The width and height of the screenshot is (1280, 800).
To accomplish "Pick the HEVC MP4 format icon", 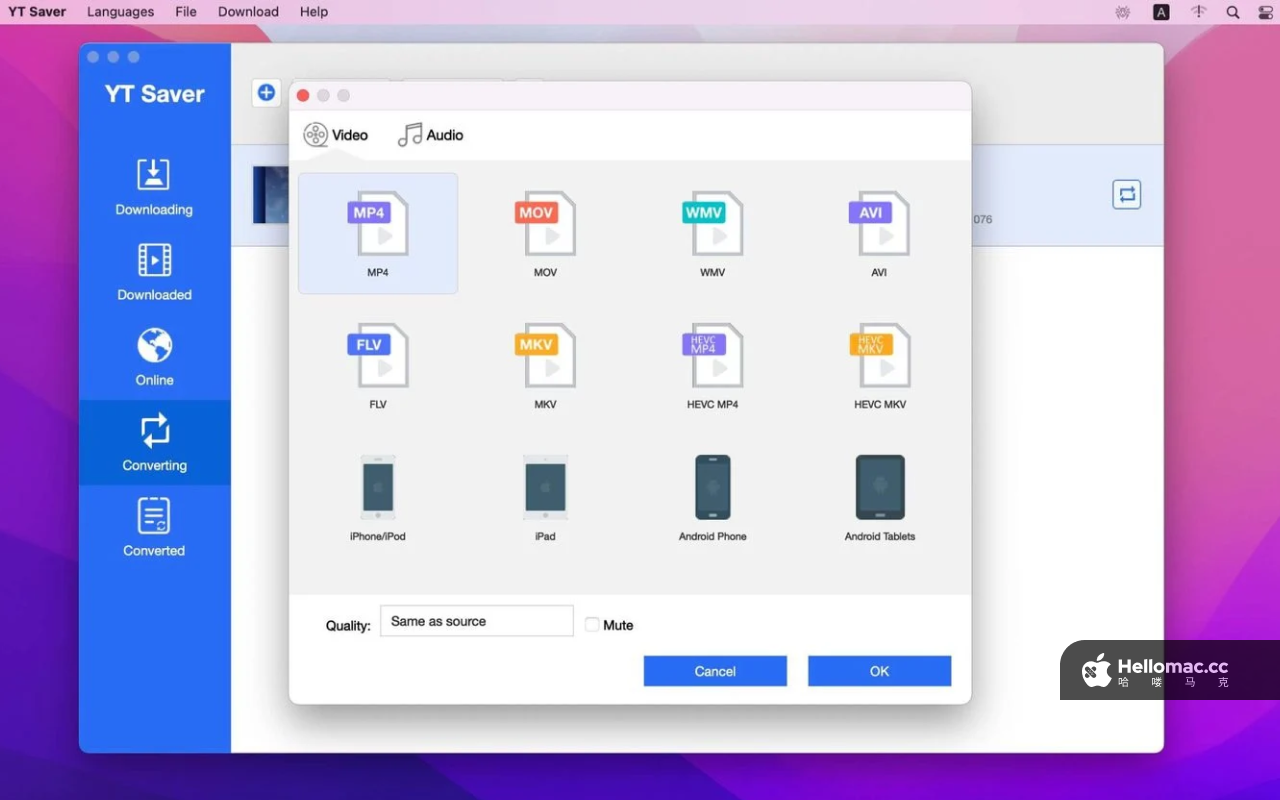I will point(713,355).
